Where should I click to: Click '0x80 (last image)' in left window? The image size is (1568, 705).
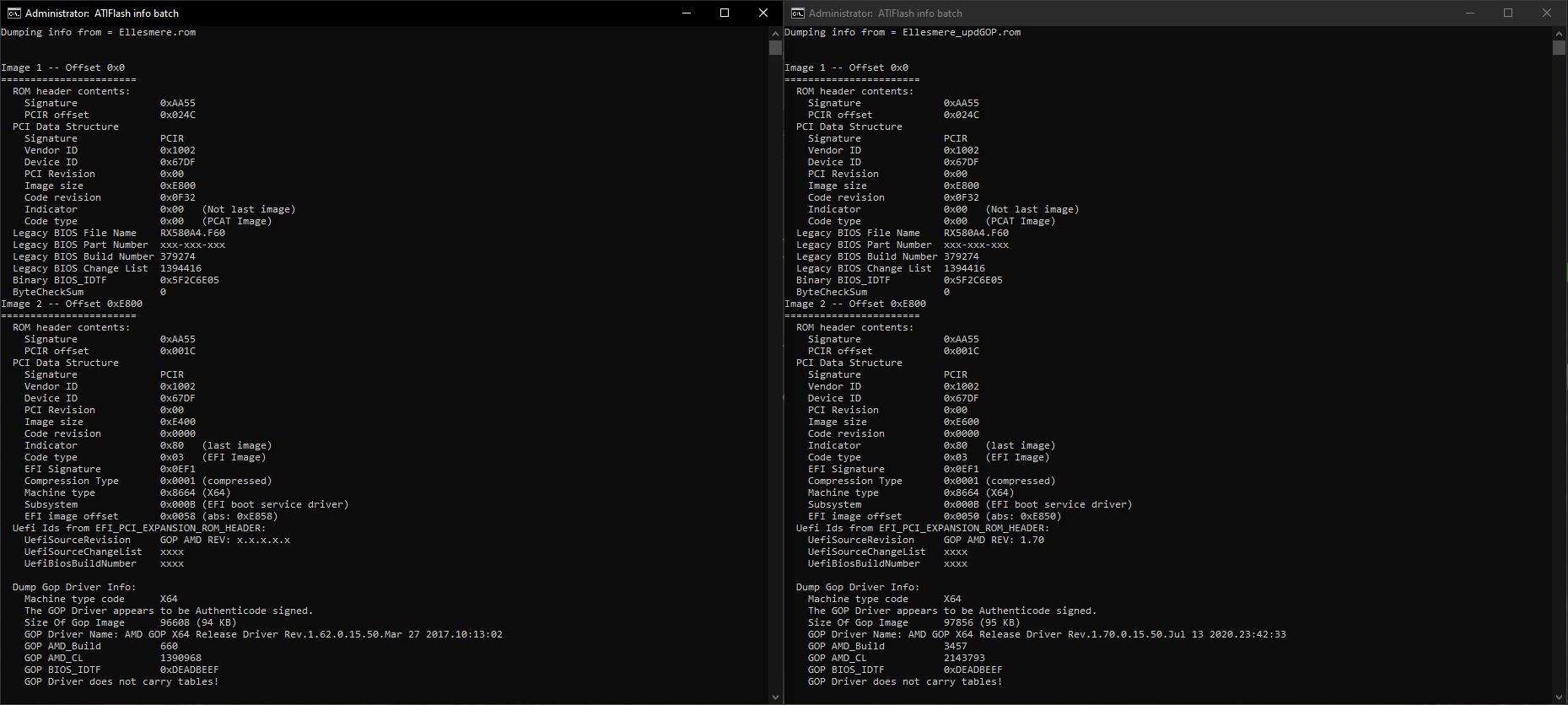[x=216, y=445]
